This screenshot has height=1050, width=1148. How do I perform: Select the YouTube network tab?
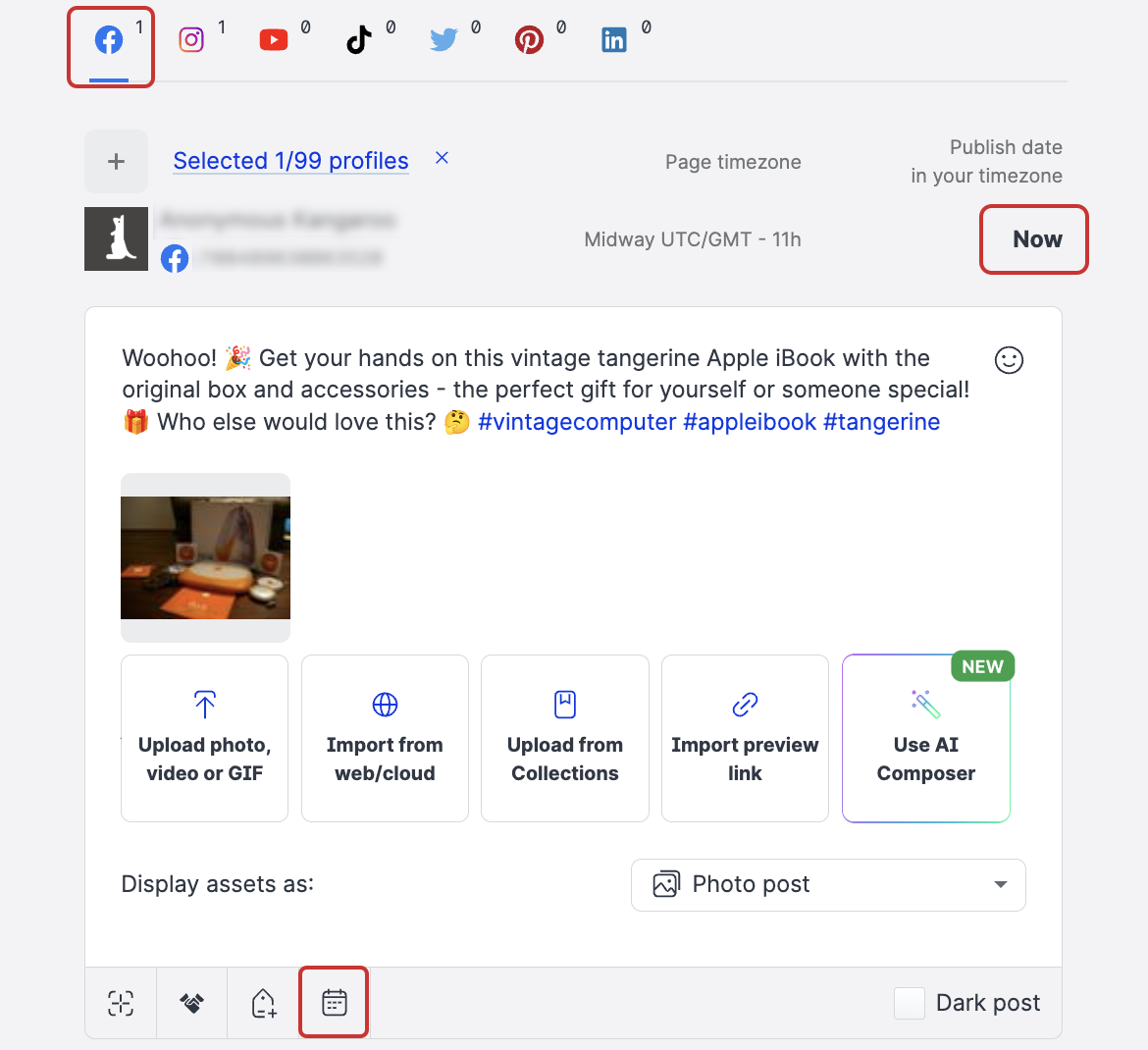[x=274, y=40]
